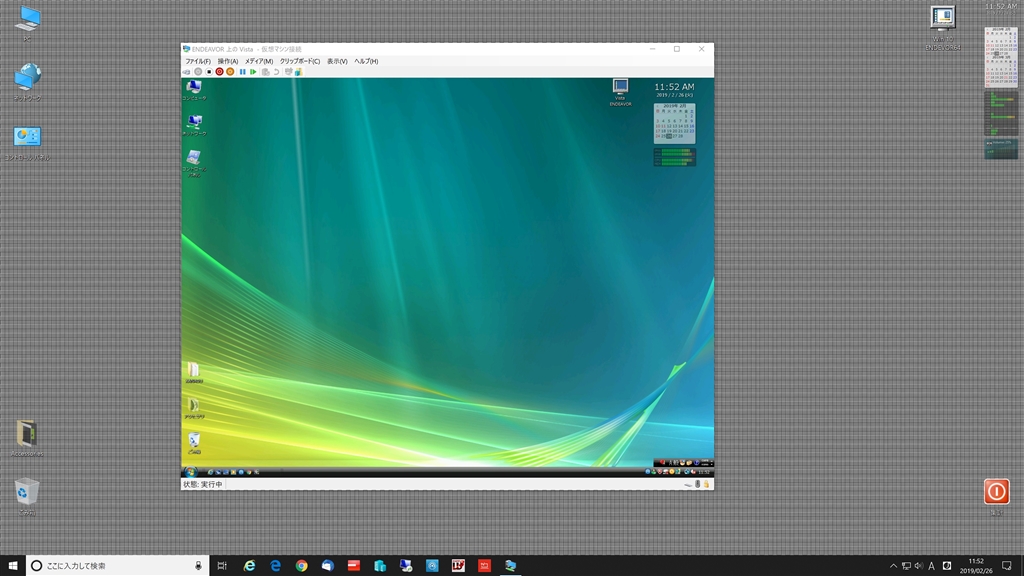Open the クリップボード(C) menu
Image resolution: width=1024 pixels, height=576 pixels.
[300, 61]
